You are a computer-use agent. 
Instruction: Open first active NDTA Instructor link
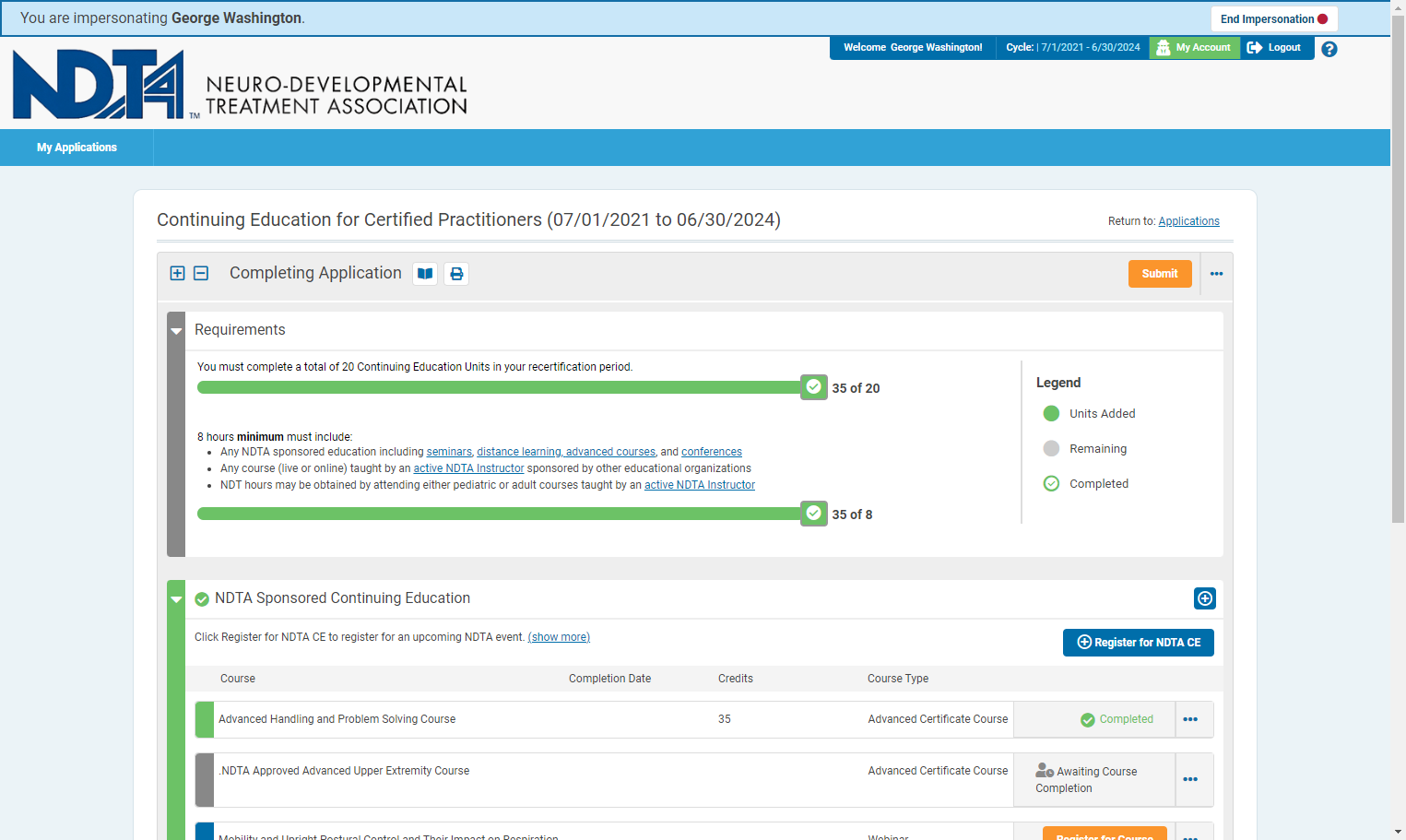click(x=468, y=468)
